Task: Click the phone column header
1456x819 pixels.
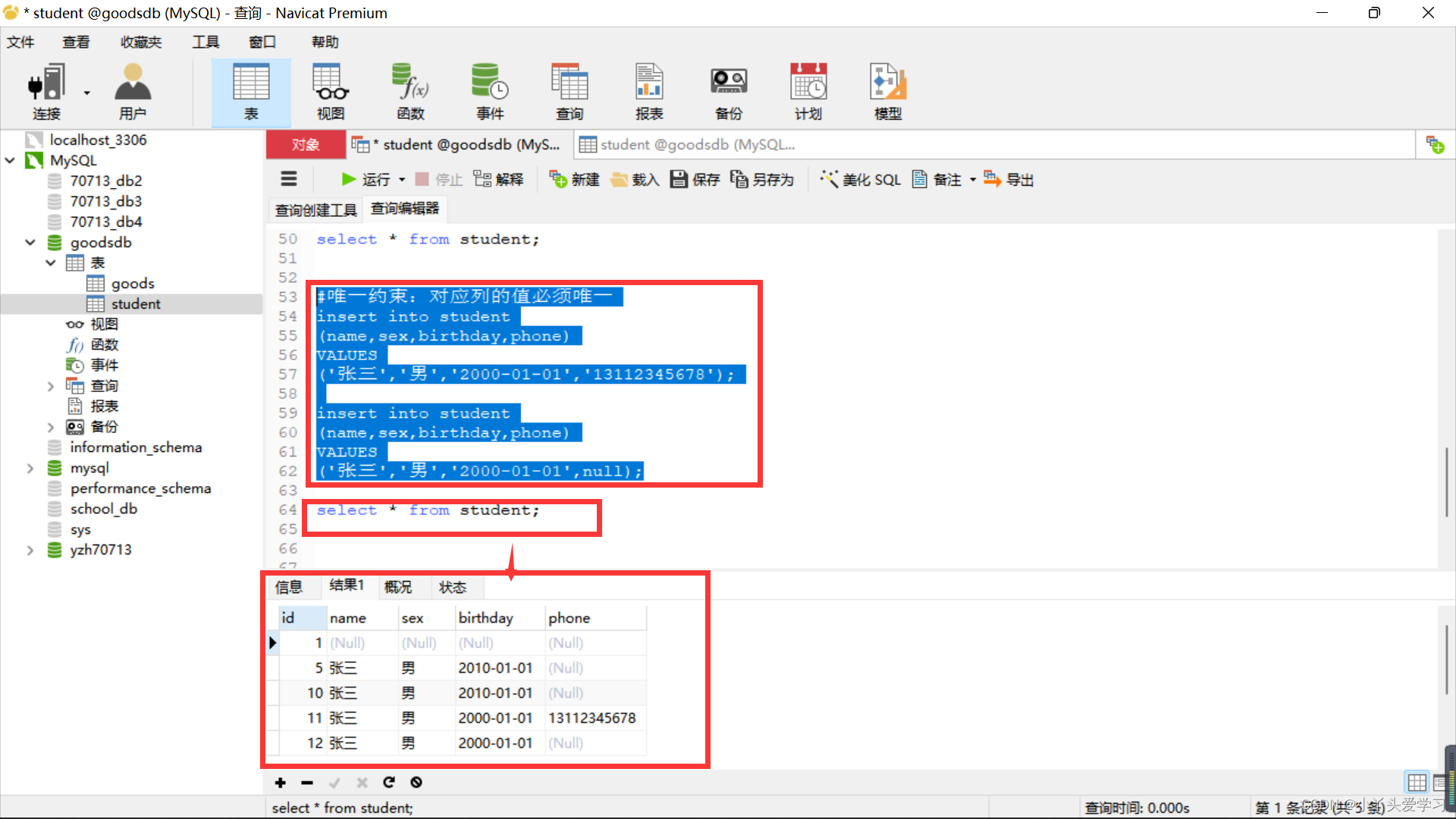Action: point(595,618)
